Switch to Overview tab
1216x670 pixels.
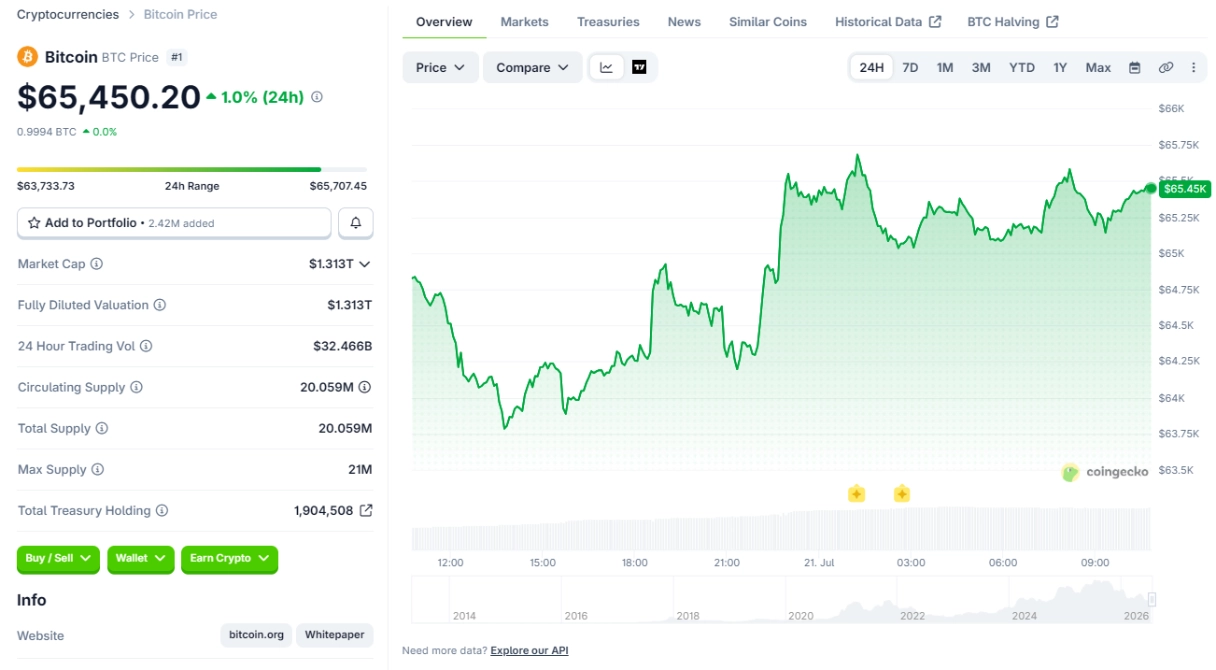(x=444, y=22)
